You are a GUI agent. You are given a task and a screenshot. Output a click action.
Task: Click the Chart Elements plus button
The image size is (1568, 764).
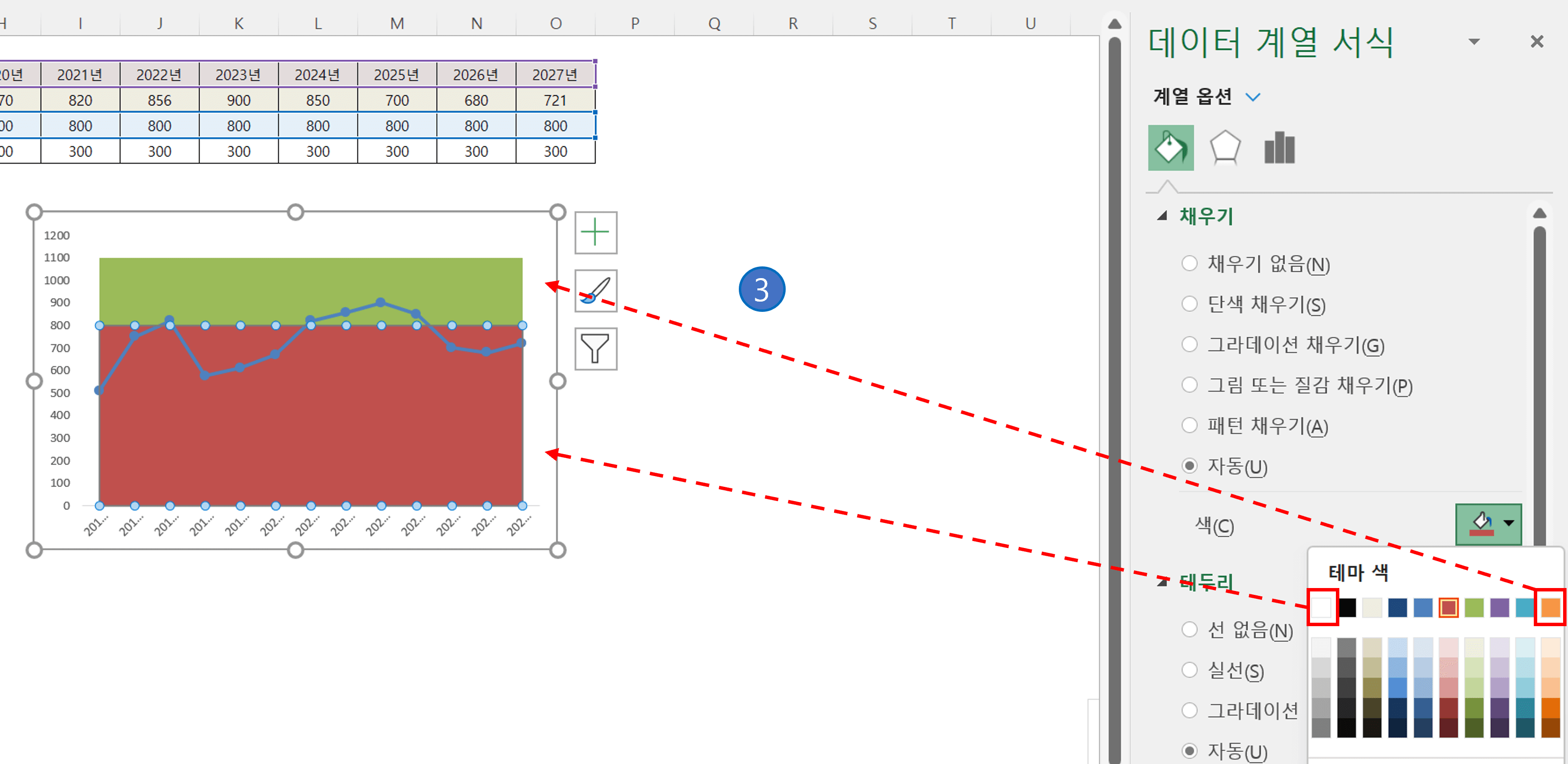(595, 233)
